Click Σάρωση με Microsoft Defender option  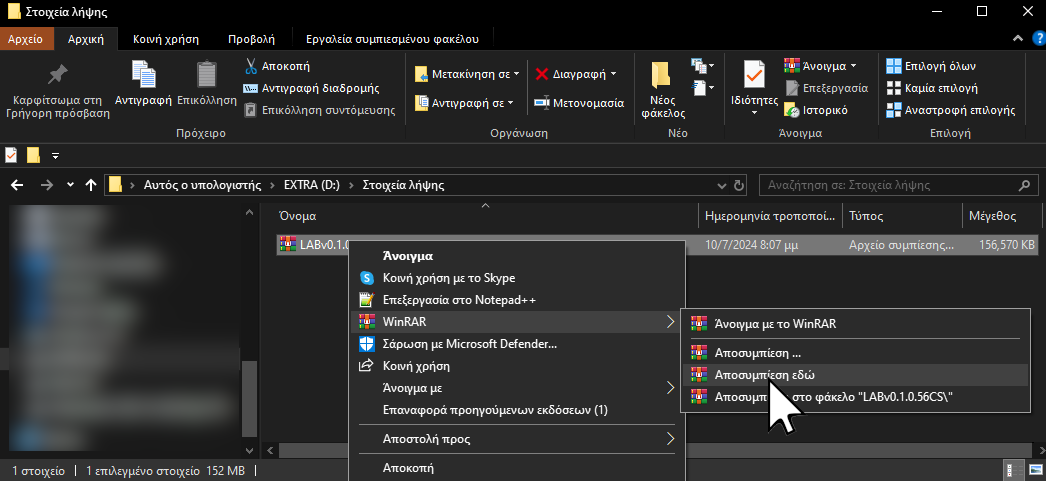[470, 344]
